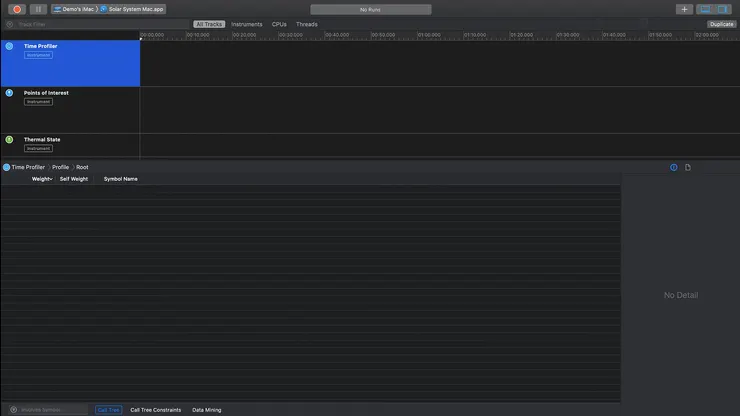Select the Thermal State track

point(70,145)
